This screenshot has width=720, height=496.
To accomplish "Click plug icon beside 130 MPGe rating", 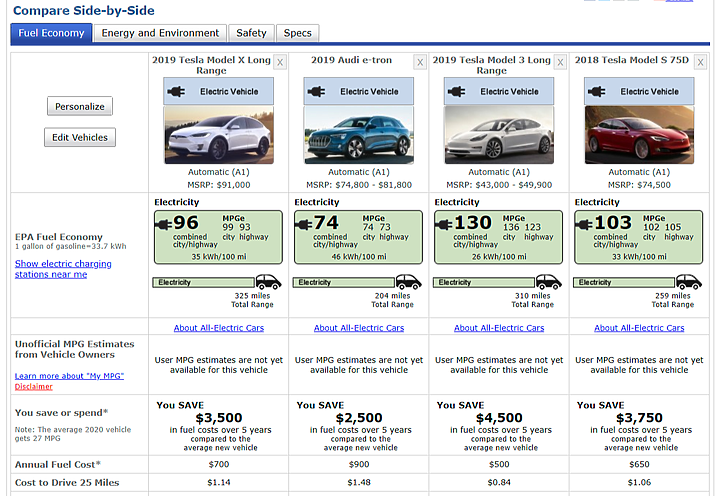I will tap(444, 225).
